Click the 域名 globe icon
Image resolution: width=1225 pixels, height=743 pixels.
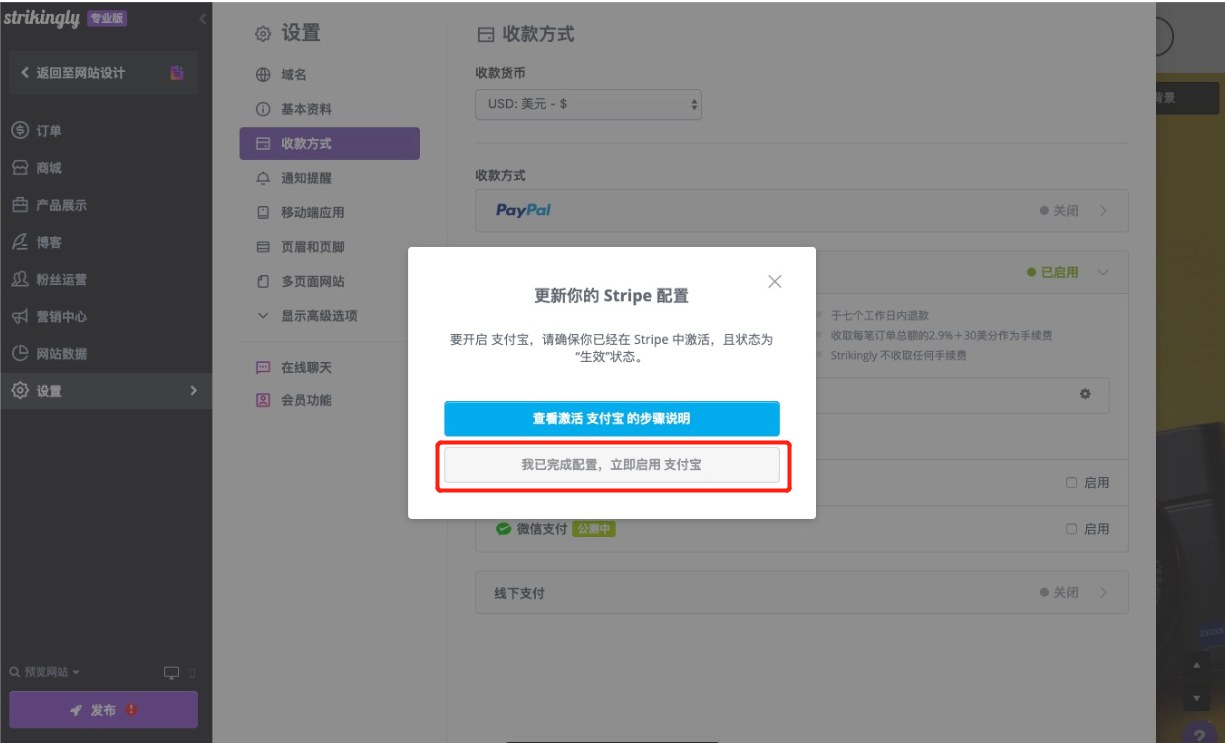pyautogui.click(x=263, y=75)
